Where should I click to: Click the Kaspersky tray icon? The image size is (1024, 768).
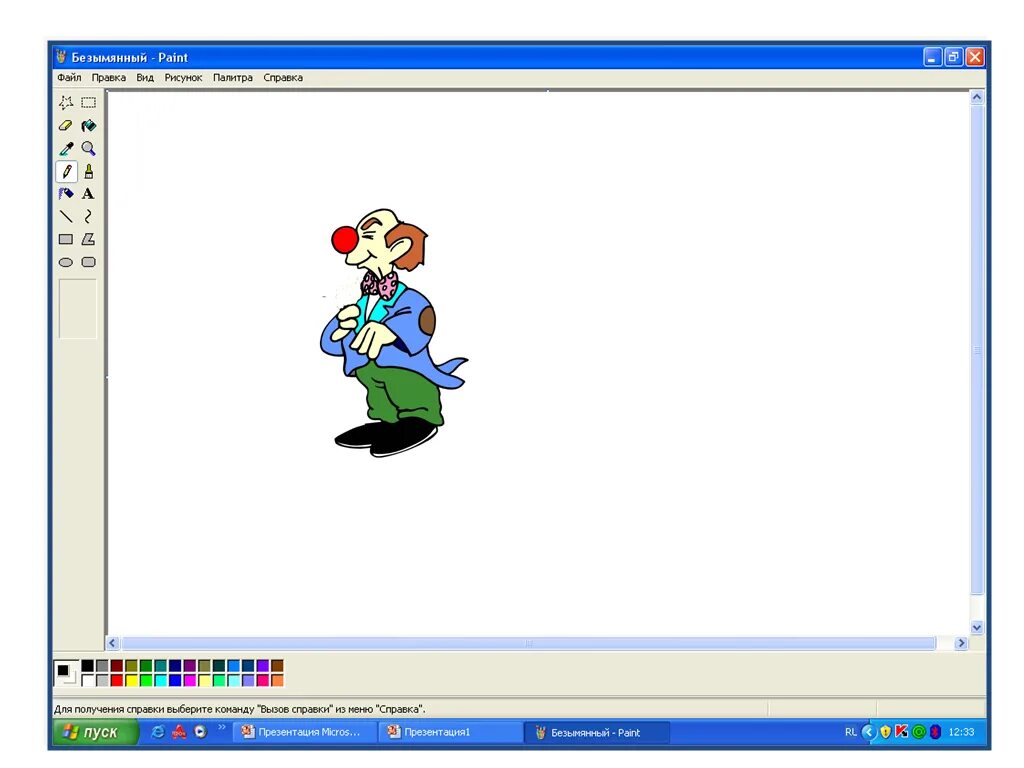pyautogui.click(x=902, y=732)
